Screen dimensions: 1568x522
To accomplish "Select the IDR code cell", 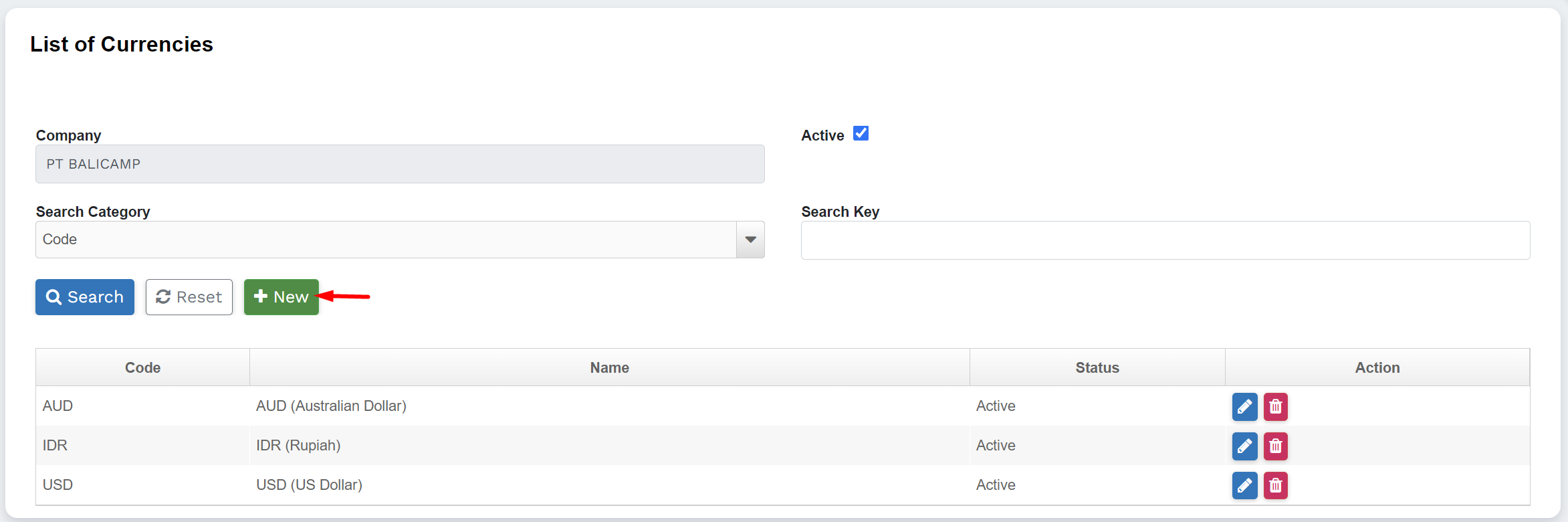I will point(55,446).
